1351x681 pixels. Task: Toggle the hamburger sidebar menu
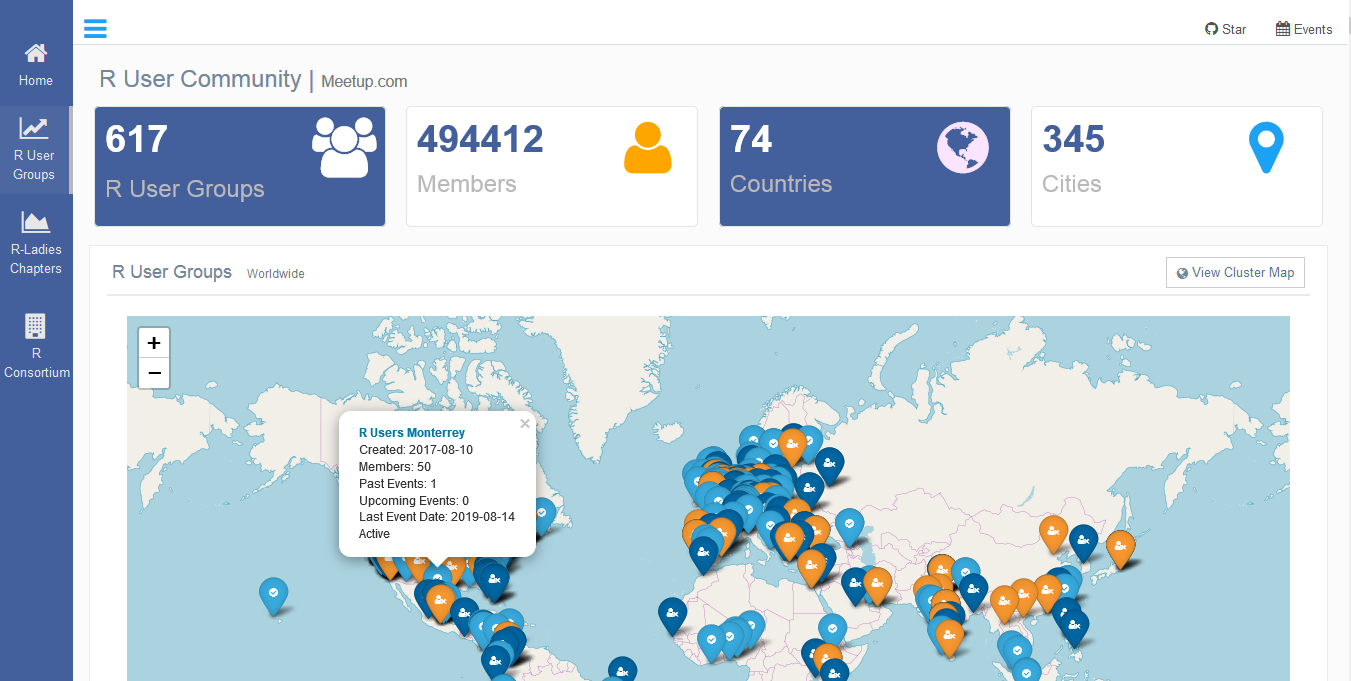pos(95,28)
